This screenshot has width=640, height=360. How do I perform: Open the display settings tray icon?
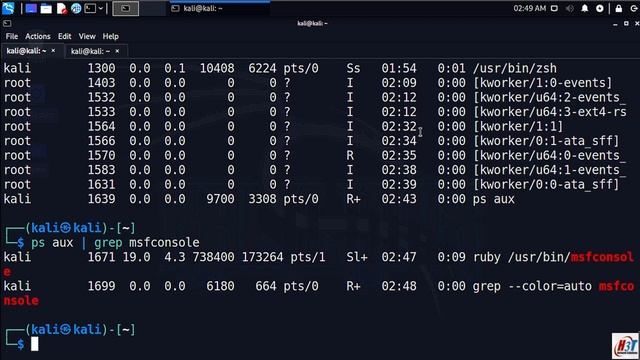tap(554, 9)
